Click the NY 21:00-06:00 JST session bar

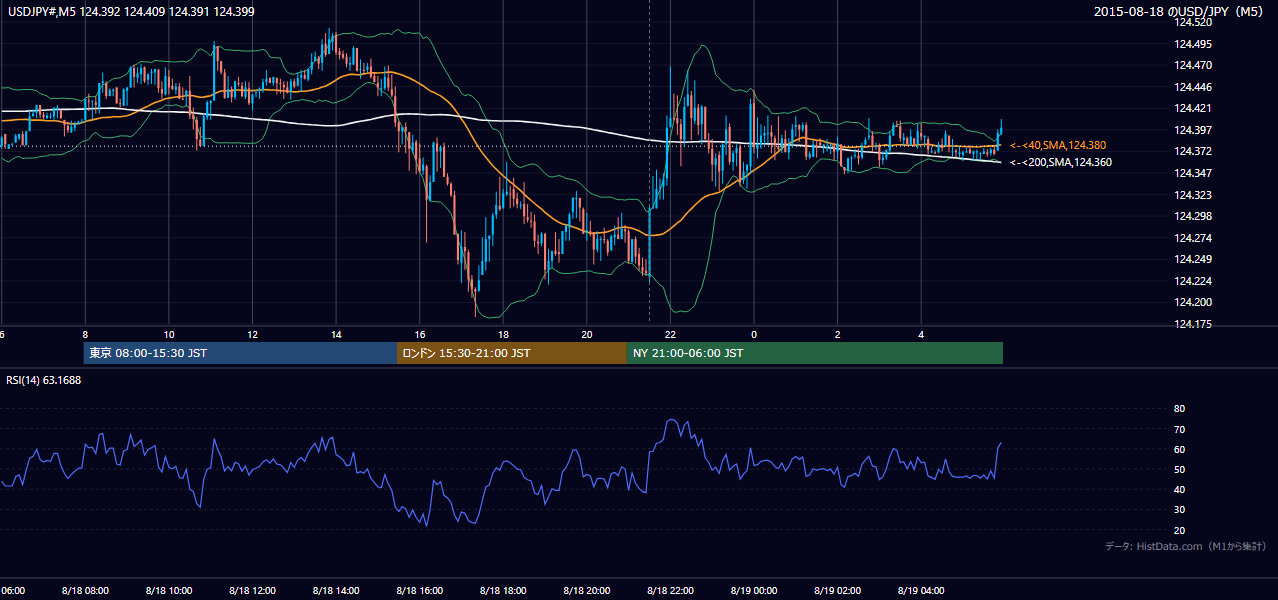pos(815,353)
